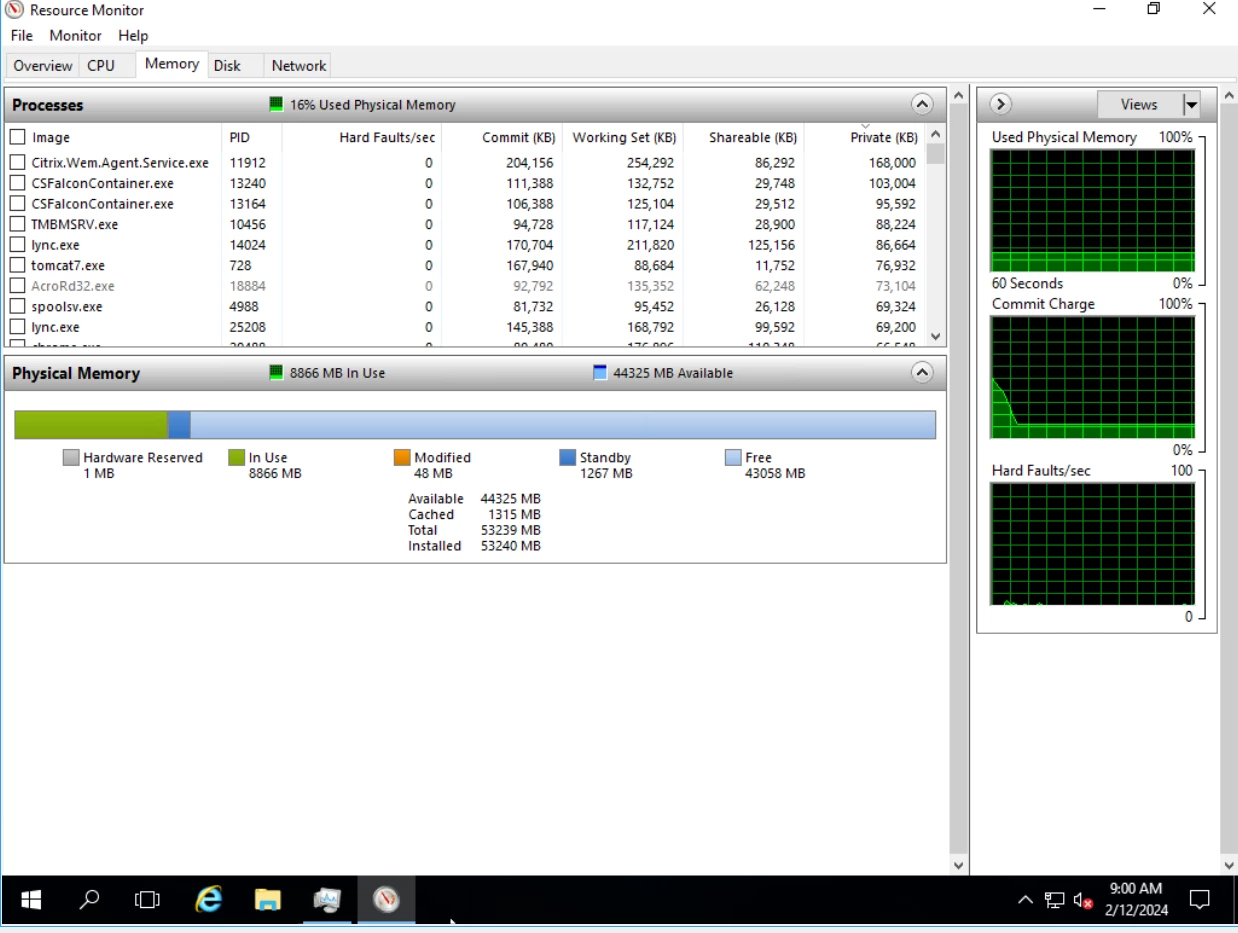Image resolution: width=1238 pixels, height=933 pixels.
Task: Check lync.exe PID 25208 checkbox
Action: [x=17, y=327]
